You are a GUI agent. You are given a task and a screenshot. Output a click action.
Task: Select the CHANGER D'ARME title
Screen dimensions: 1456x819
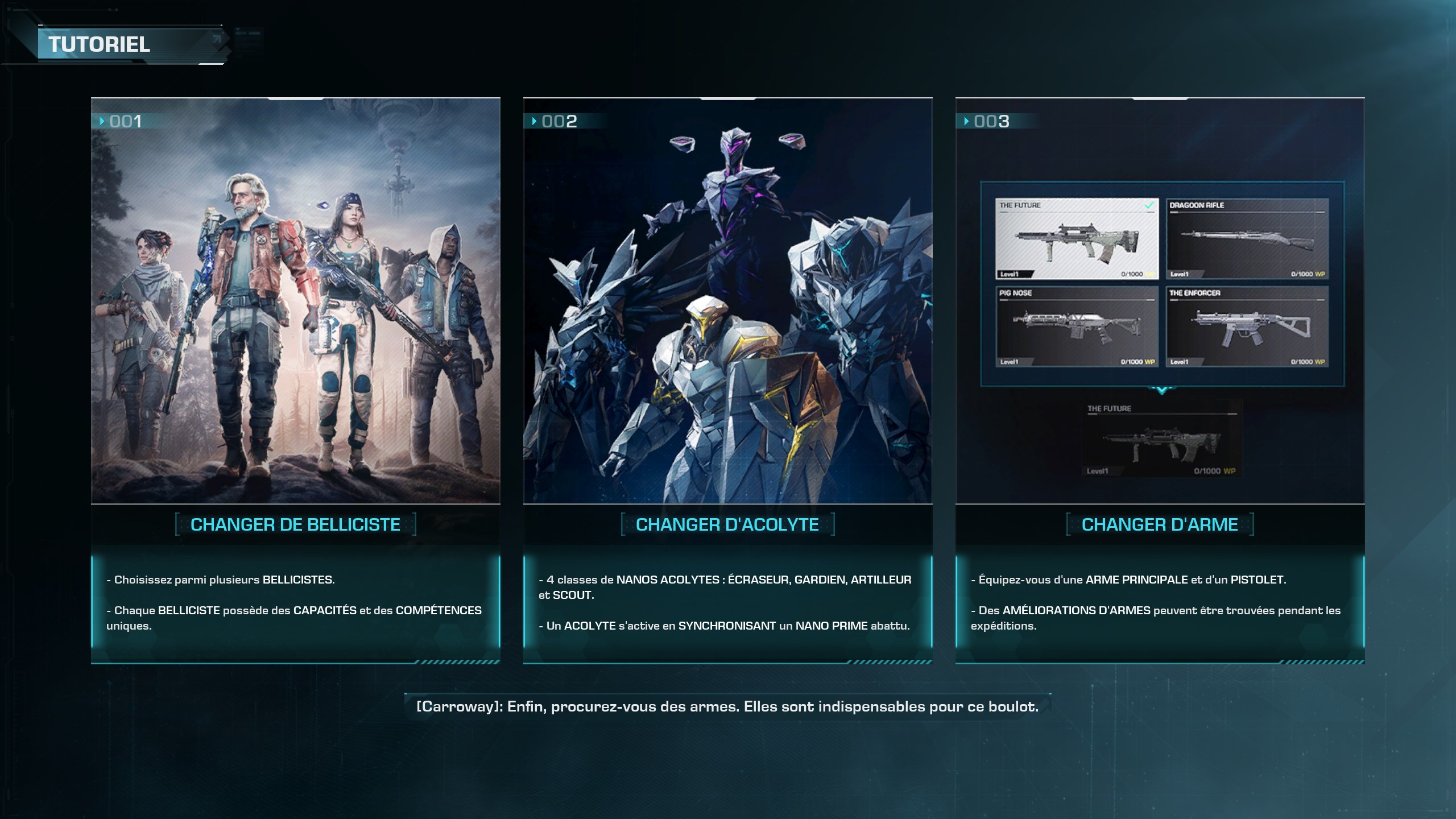click(x=1160, y=524)
